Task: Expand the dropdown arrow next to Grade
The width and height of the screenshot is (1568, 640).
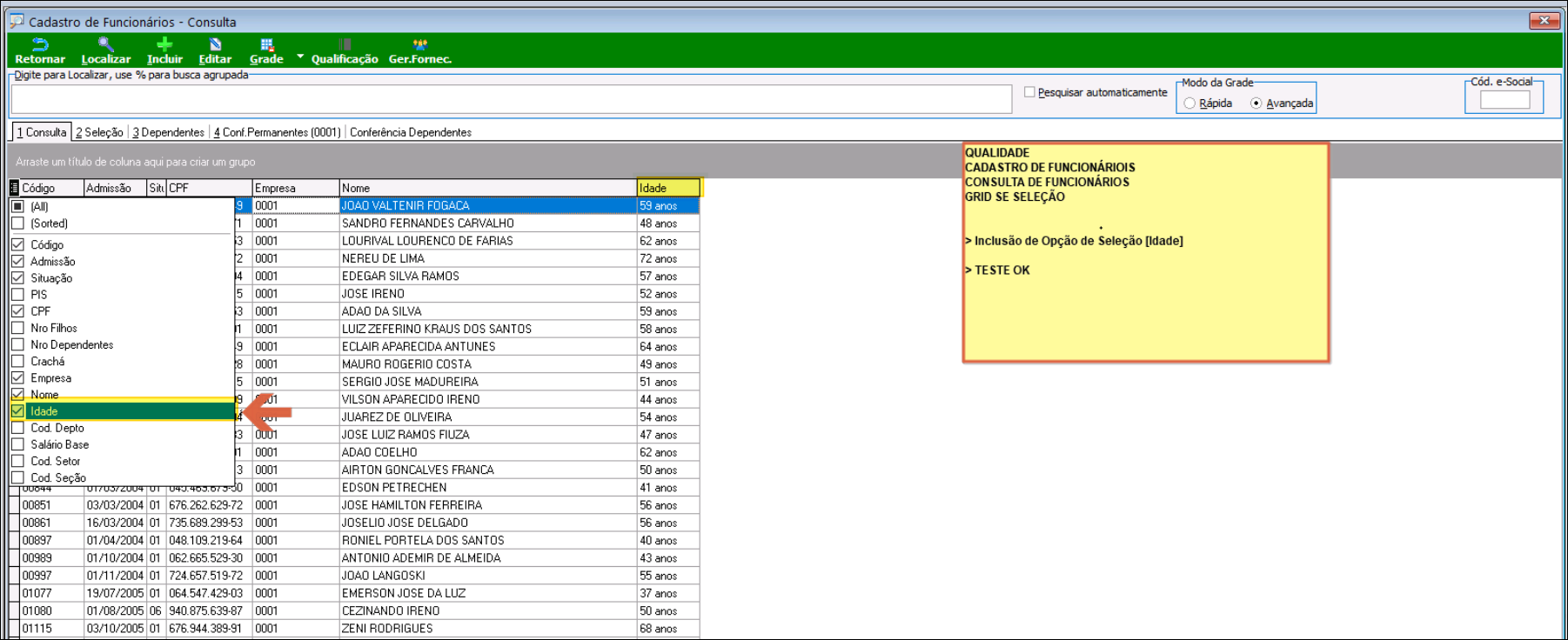Action: [x=300, y=57]
